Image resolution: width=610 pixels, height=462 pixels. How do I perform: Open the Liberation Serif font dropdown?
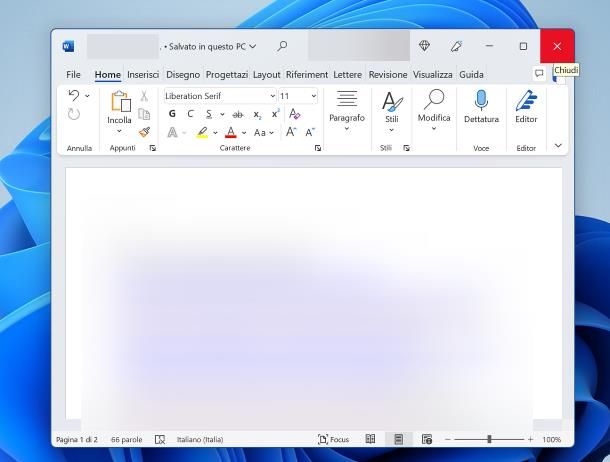coord(272,96)
